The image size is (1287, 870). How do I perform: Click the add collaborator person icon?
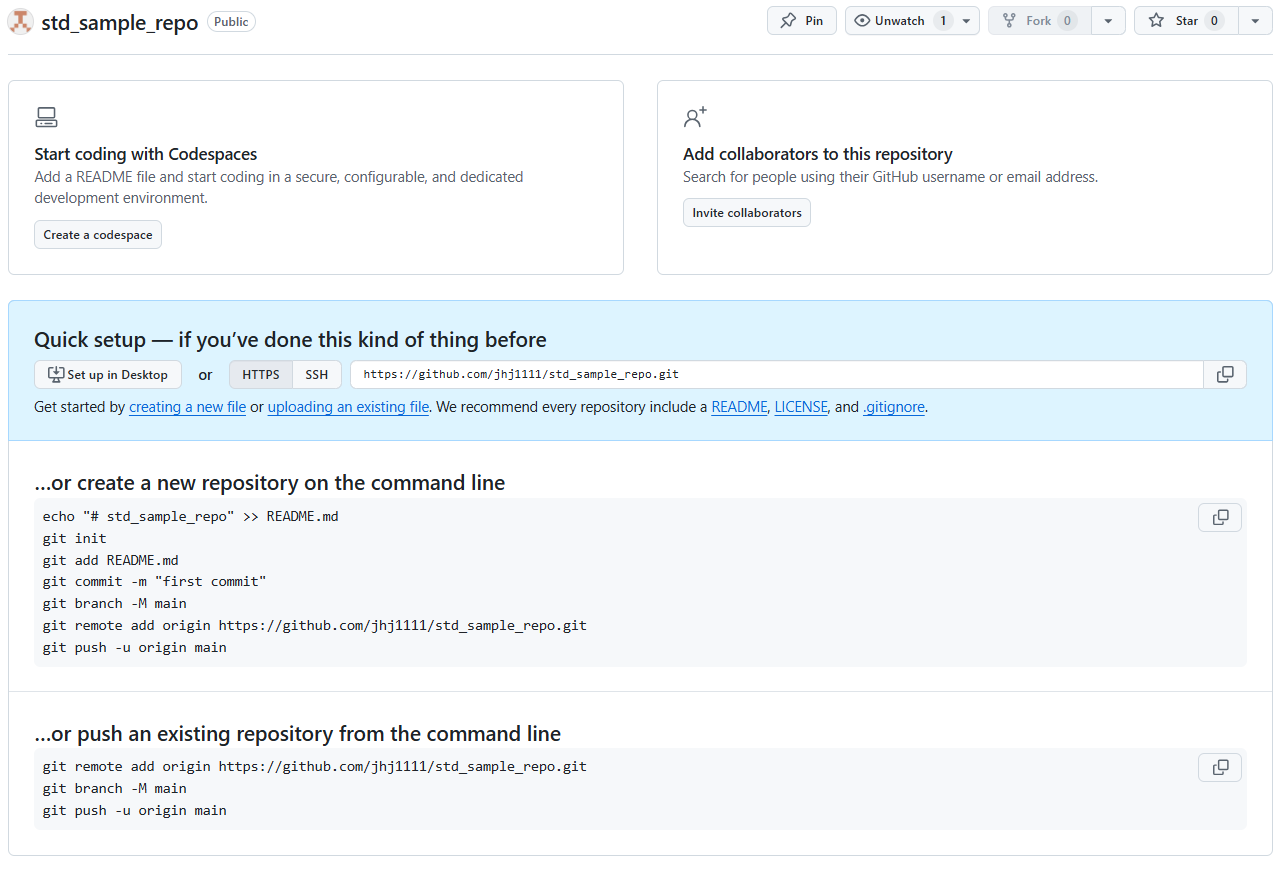[x=695, y=118]
